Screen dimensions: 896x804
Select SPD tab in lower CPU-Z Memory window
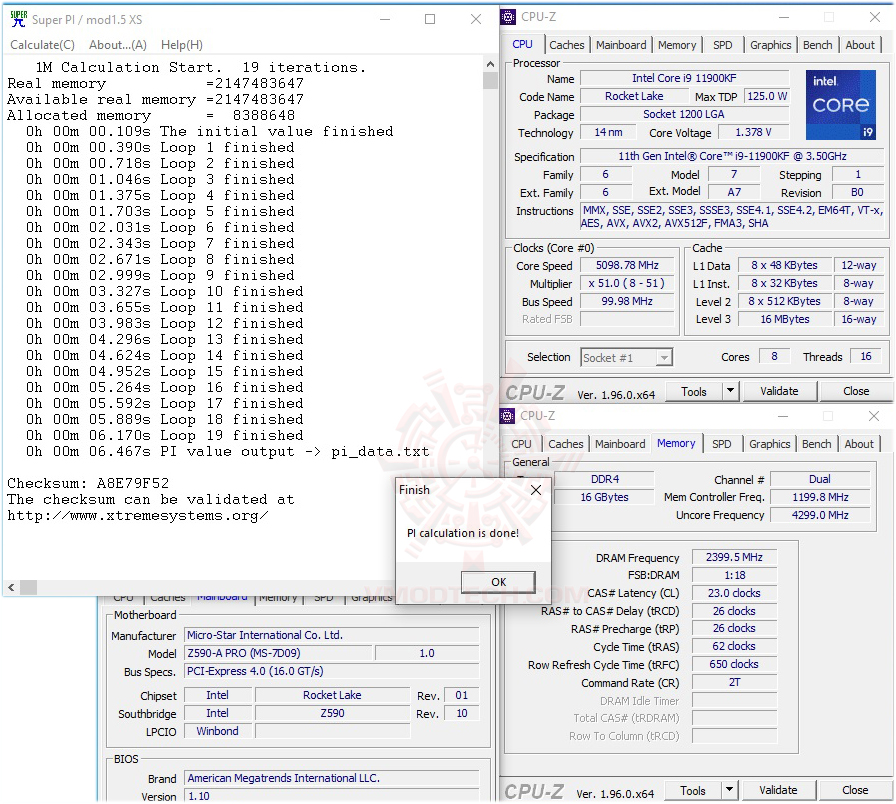(x=721, y=444)
